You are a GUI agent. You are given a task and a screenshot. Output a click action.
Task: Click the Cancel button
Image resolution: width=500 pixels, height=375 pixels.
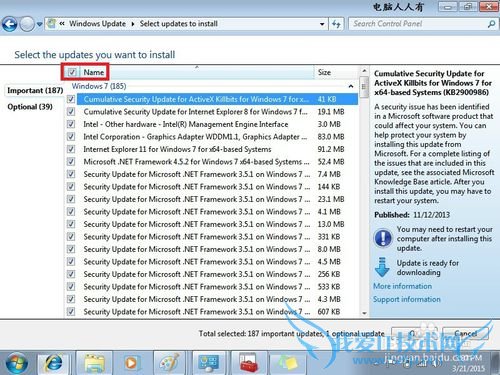[465, 333]
